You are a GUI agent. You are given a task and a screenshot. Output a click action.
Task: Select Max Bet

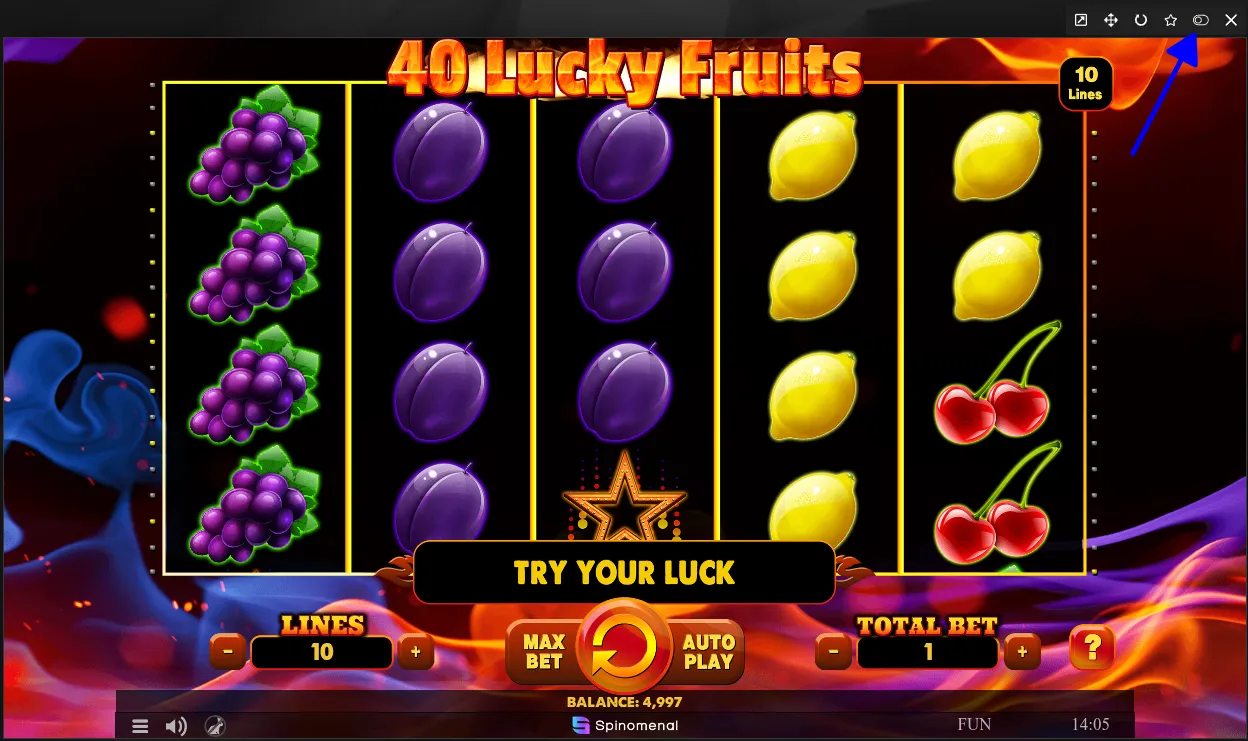point(544,651)
